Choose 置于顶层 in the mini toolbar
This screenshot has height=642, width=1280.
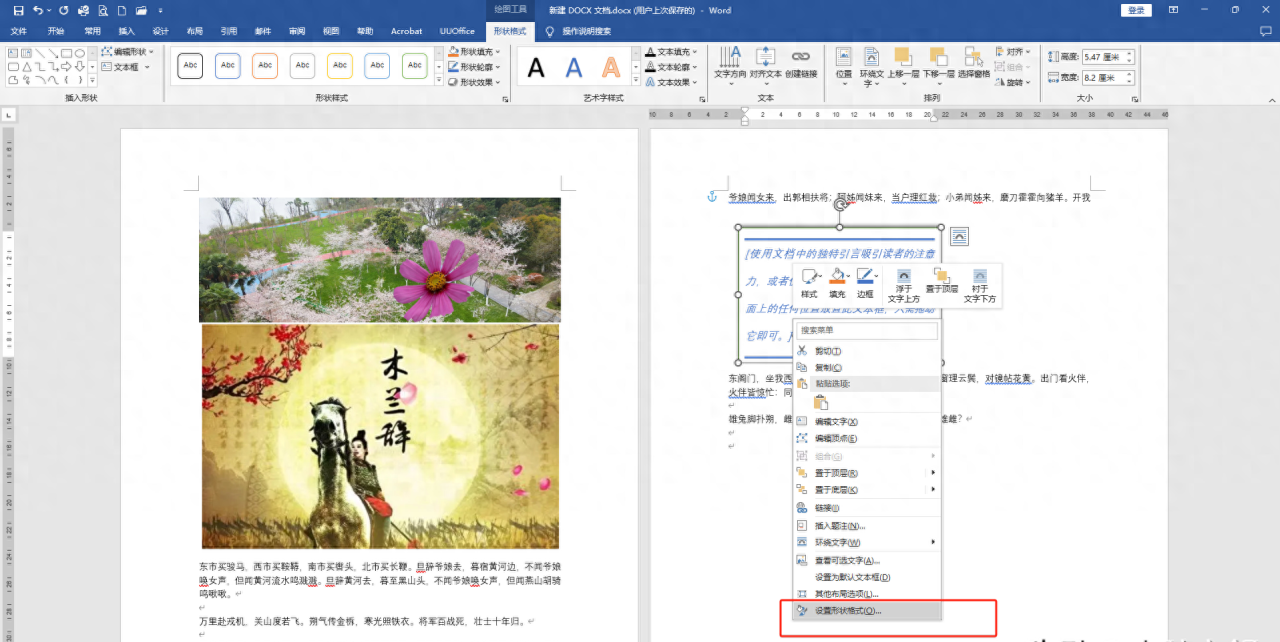941,282
